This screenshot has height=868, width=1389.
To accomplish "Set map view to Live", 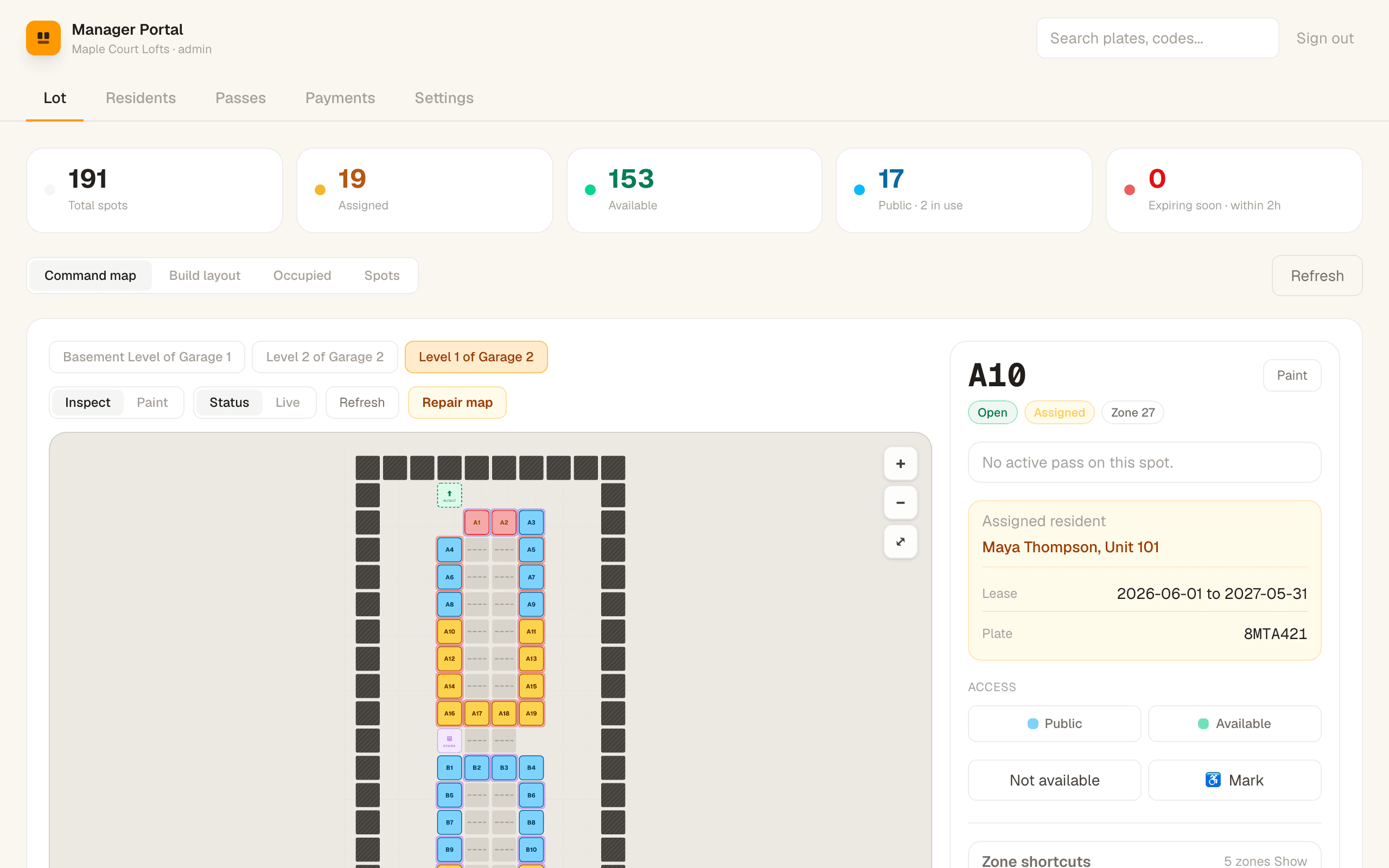I will pyautogui.click(x=288, y=403).
